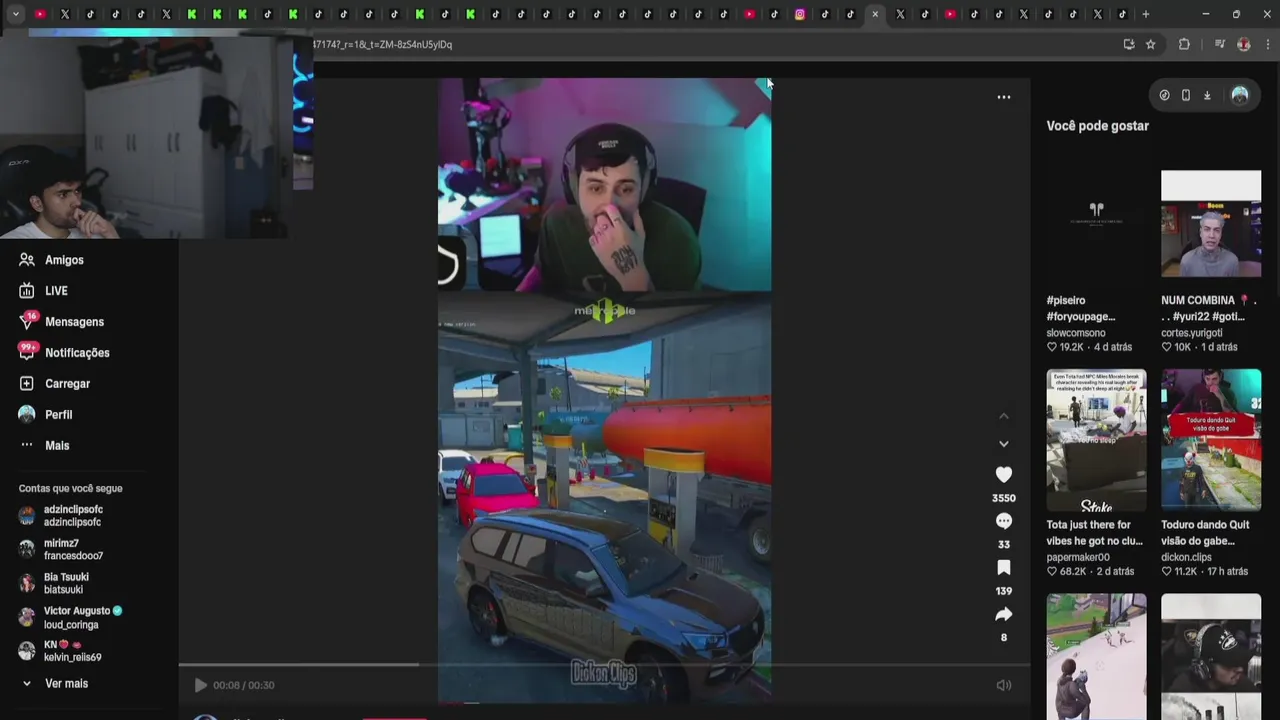
Task: Open the video three-dots options menu
Action: 1004,97
